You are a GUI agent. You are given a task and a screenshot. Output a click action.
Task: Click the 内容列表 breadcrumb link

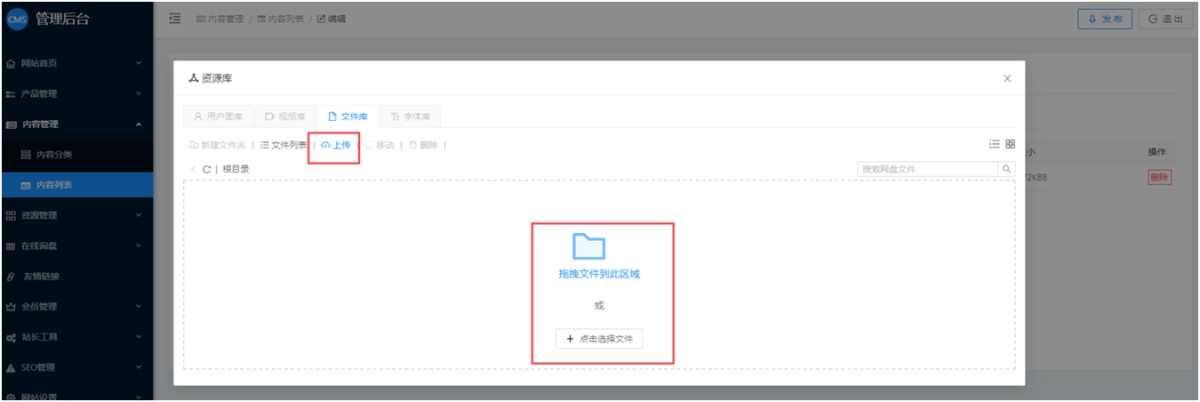click(x=281, y=19)
